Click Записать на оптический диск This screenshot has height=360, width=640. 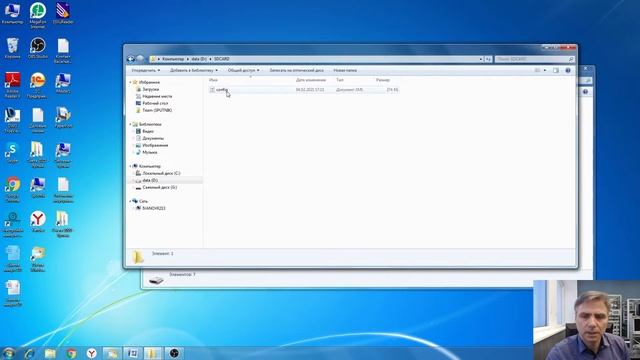pos(296,71)
